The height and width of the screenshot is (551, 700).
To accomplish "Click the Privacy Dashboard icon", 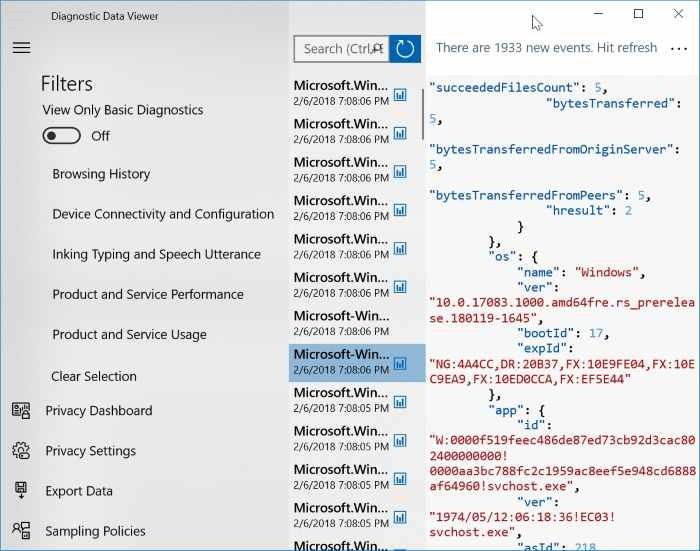I will 21,411.
